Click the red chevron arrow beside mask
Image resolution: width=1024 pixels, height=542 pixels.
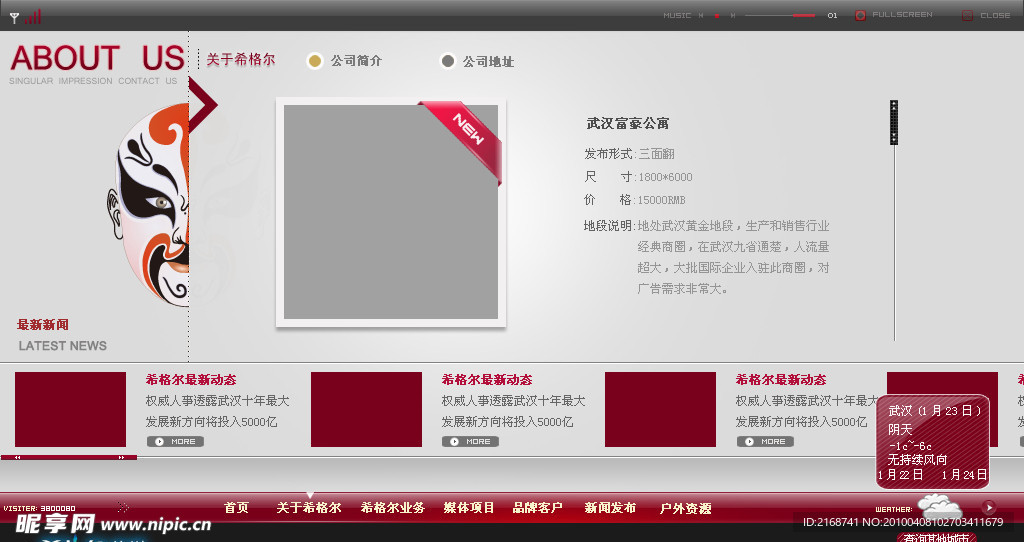[x=202, y=104]
